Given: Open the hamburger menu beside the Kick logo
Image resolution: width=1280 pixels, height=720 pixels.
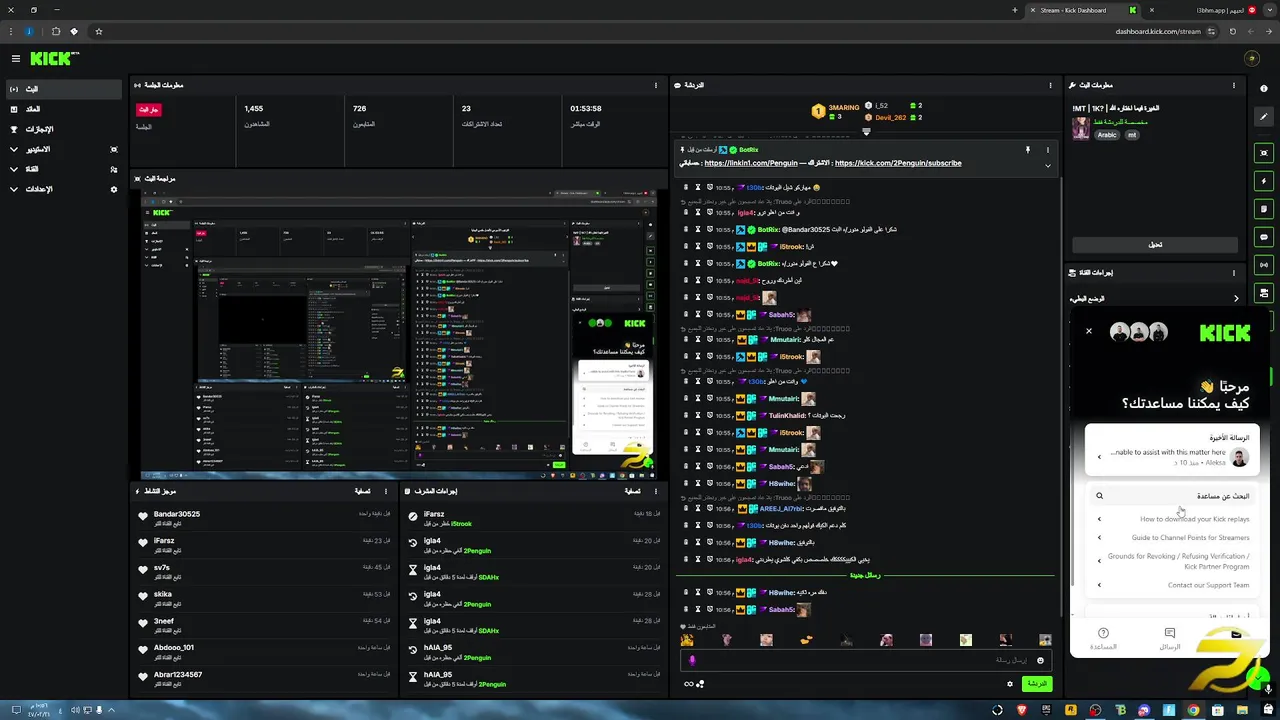Looking at the screenshot, I should (15, 59).
